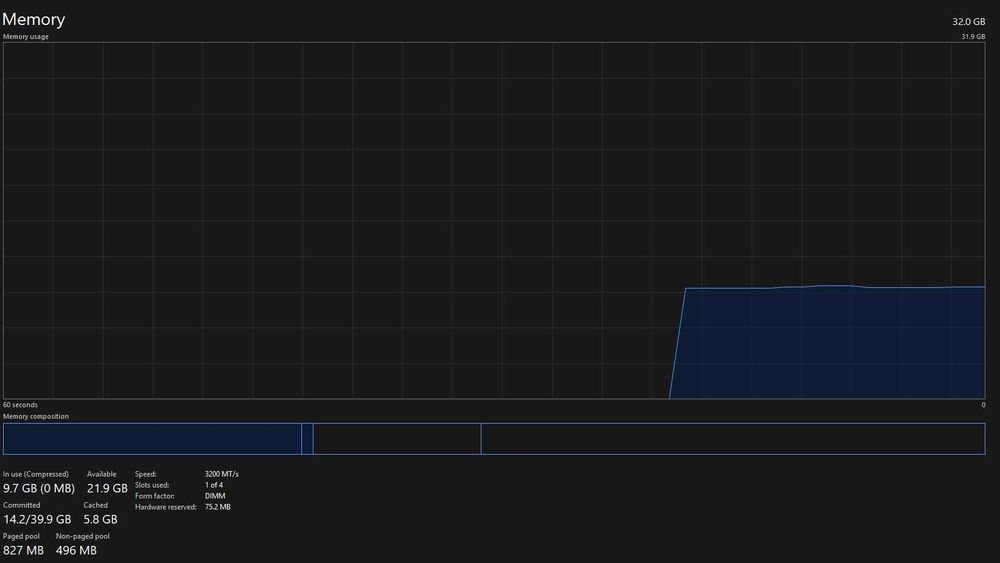Click the DIMM form factor value
The width and height of the screenshot is (1000, 563).
(215, 496)
